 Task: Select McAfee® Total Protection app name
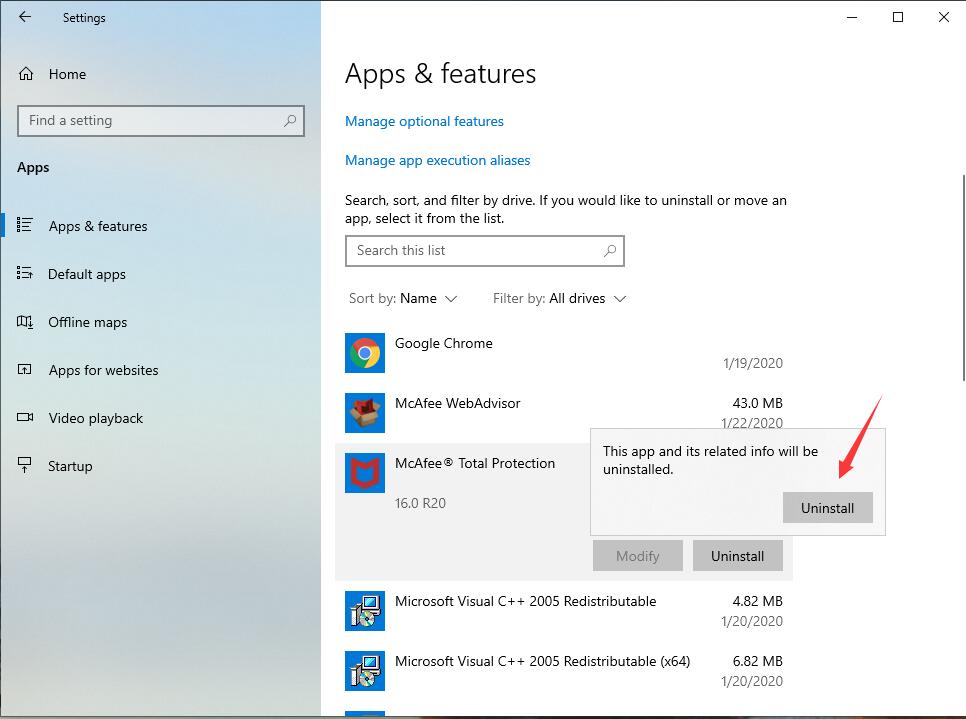(x=475, y=463)
